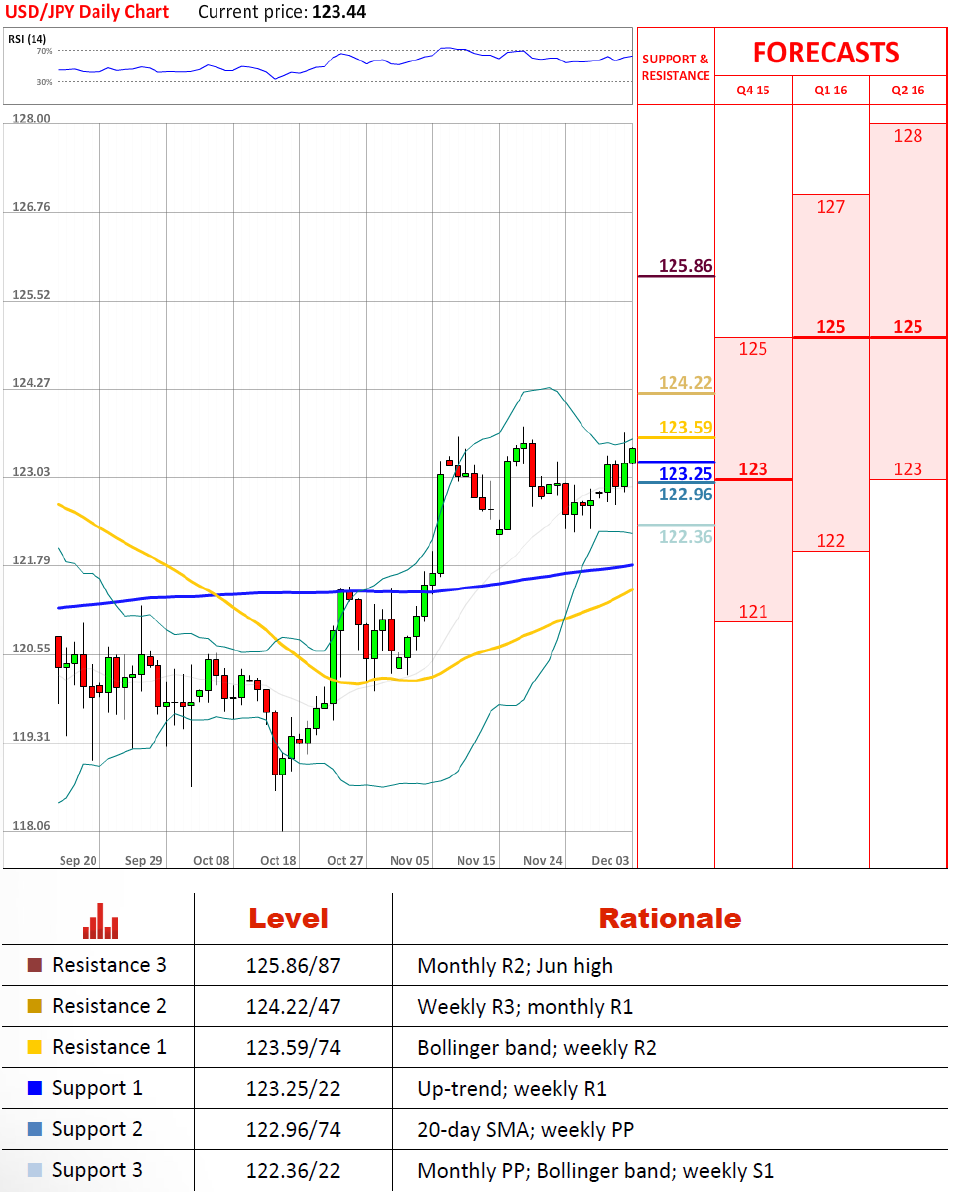This screenshot has height=1192, width=953.
Task: Click the 123.59 resistance level label
Action: [x=685, y=427]
